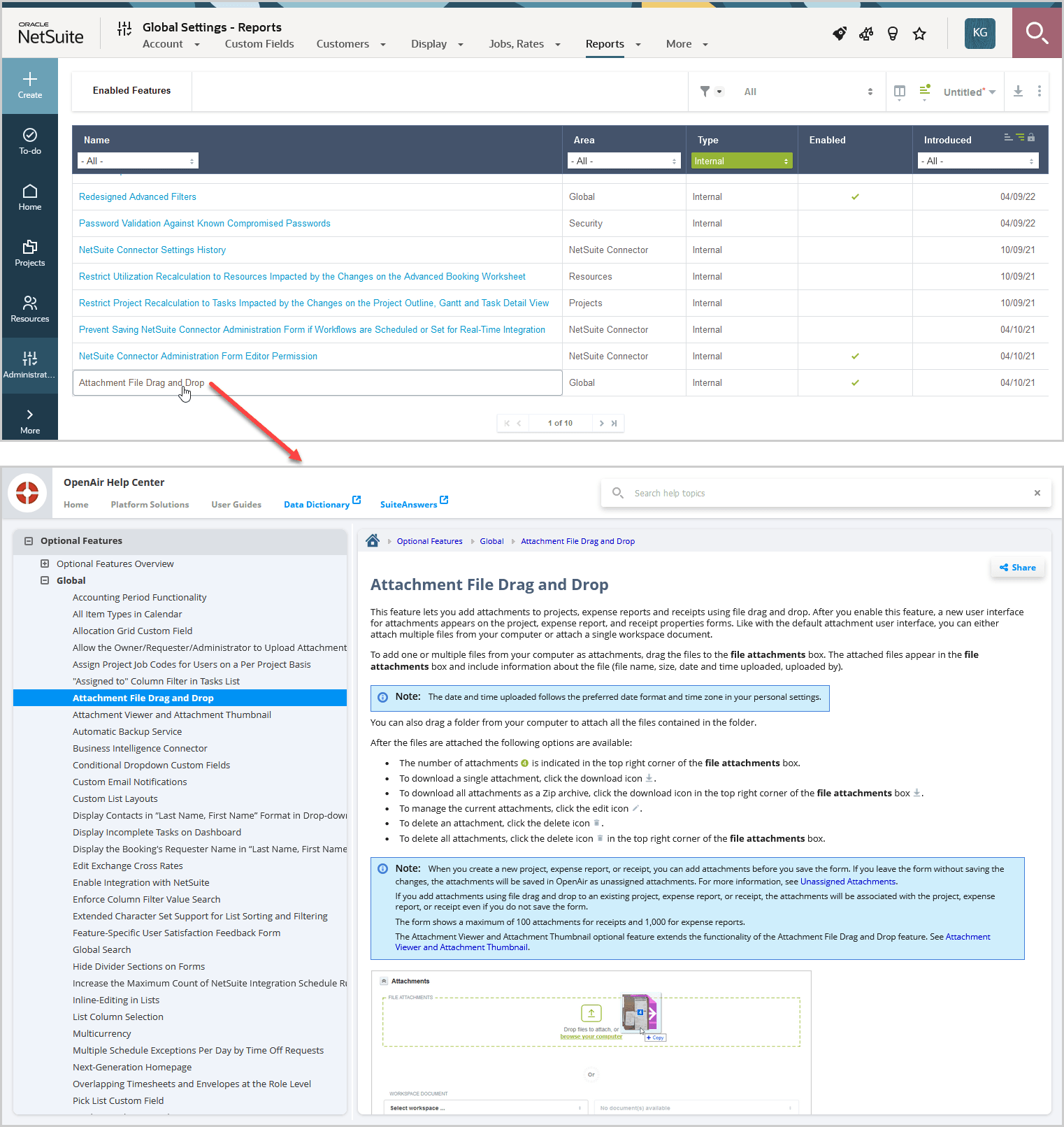Expand the More chevron in sidebar
Screen dimensions: 1064x1127
click(x=30, y=415)
